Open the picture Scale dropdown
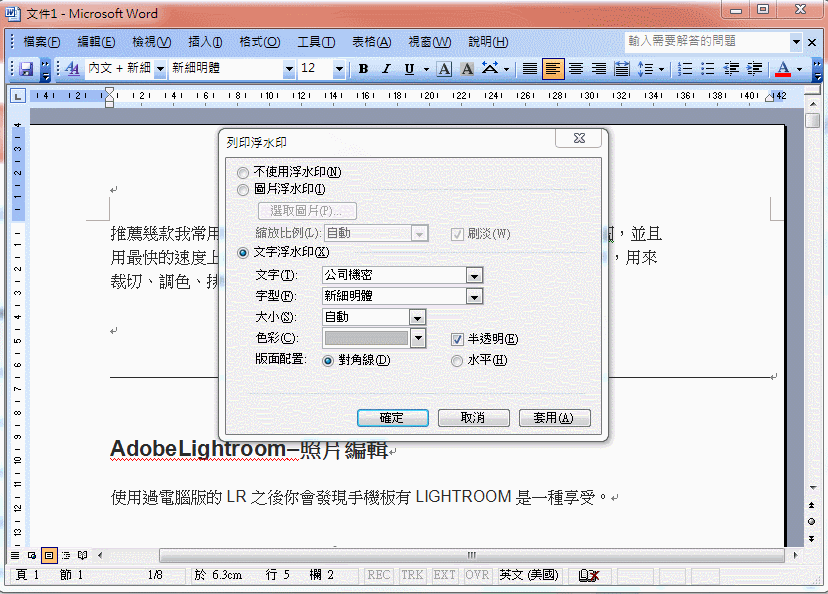 tap(419, 233)
